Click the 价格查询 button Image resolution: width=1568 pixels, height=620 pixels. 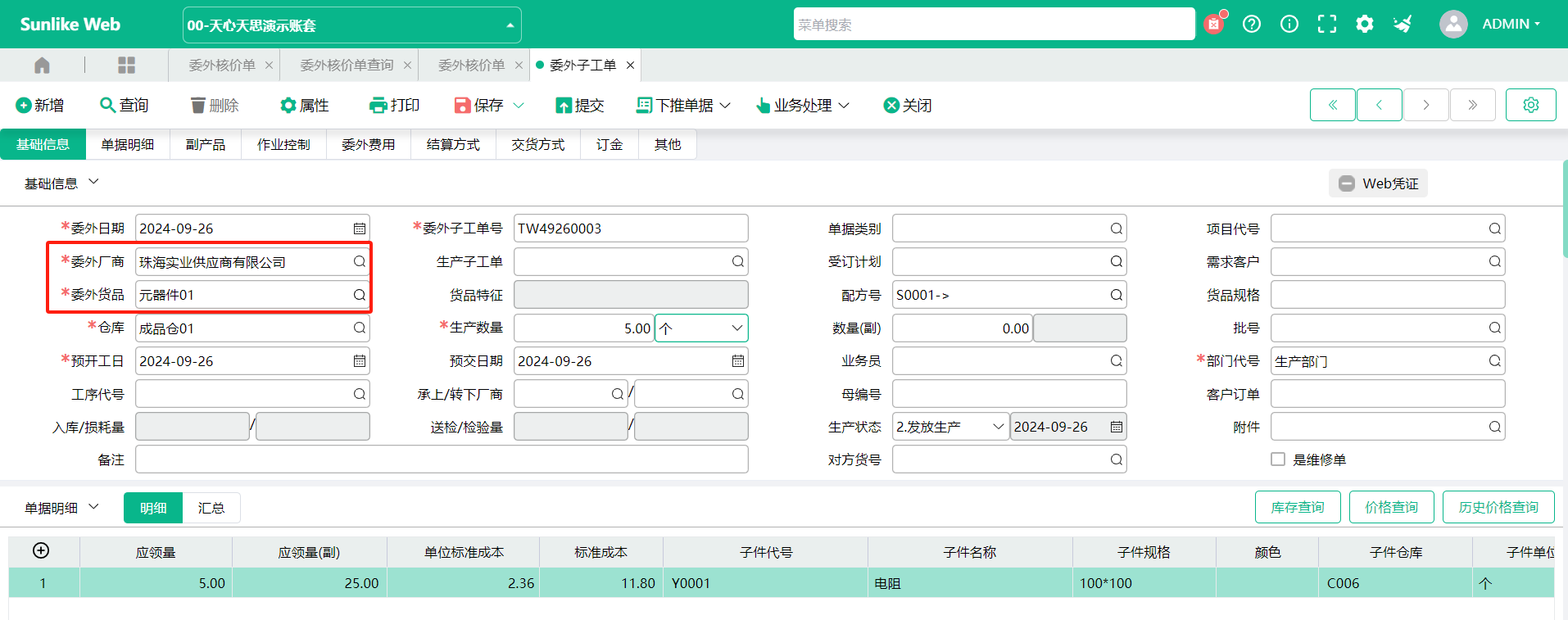click(x=1391, y=507)
